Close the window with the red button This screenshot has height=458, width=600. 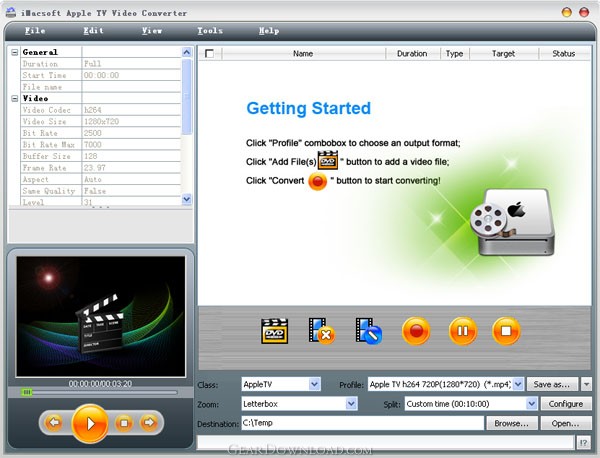(584, 12)
